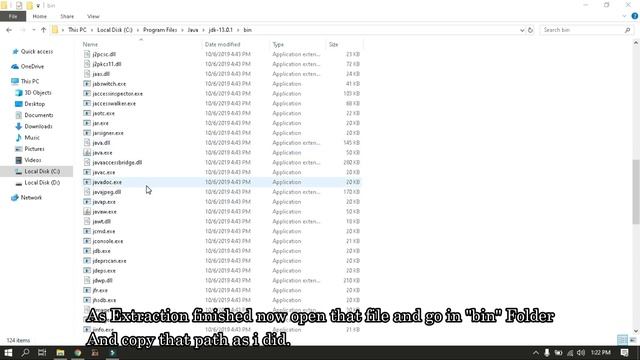Switch to the Home ribbon tab
The width and height of the screenshot is (640, 360).
pyautogui.click(x=40, y=16)
